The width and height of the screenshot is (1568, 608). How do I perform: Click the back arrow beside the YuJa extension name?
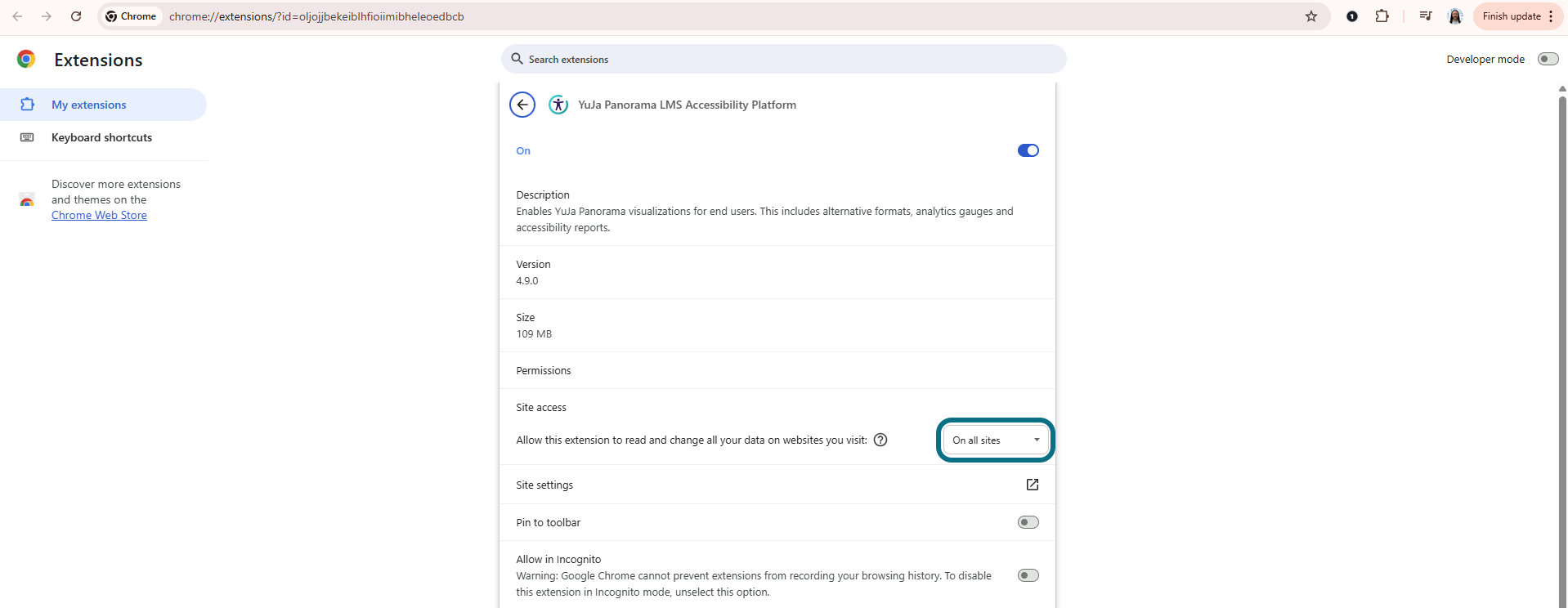(522, 105)
